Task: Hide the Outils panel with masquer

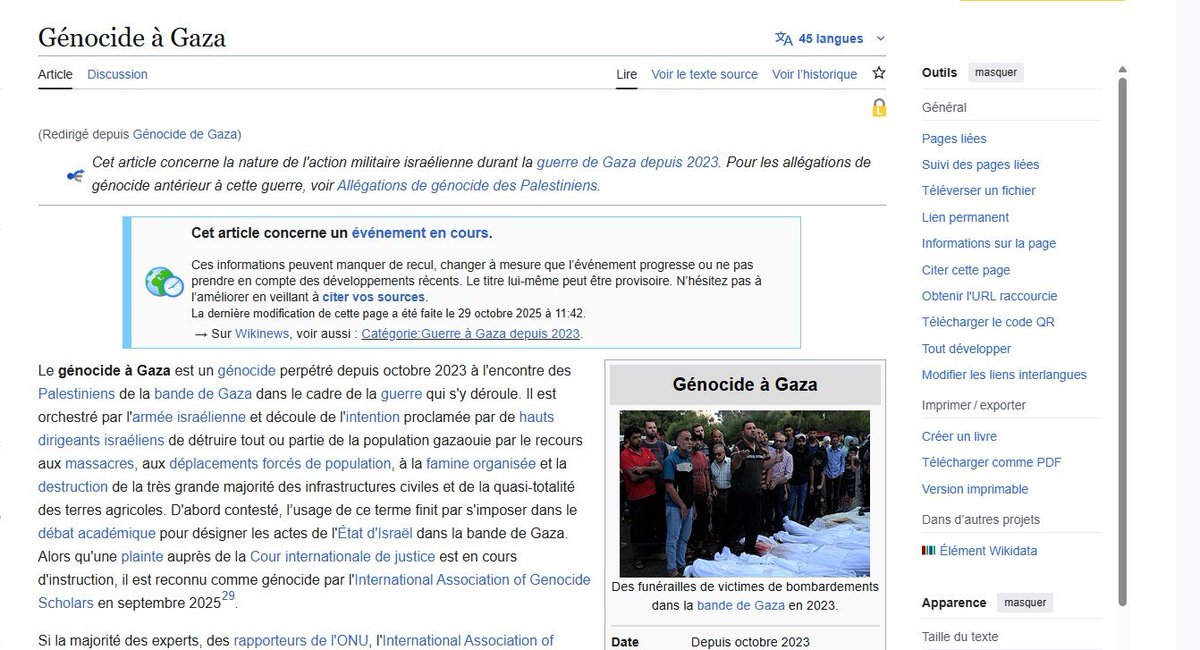Action: 996,72
